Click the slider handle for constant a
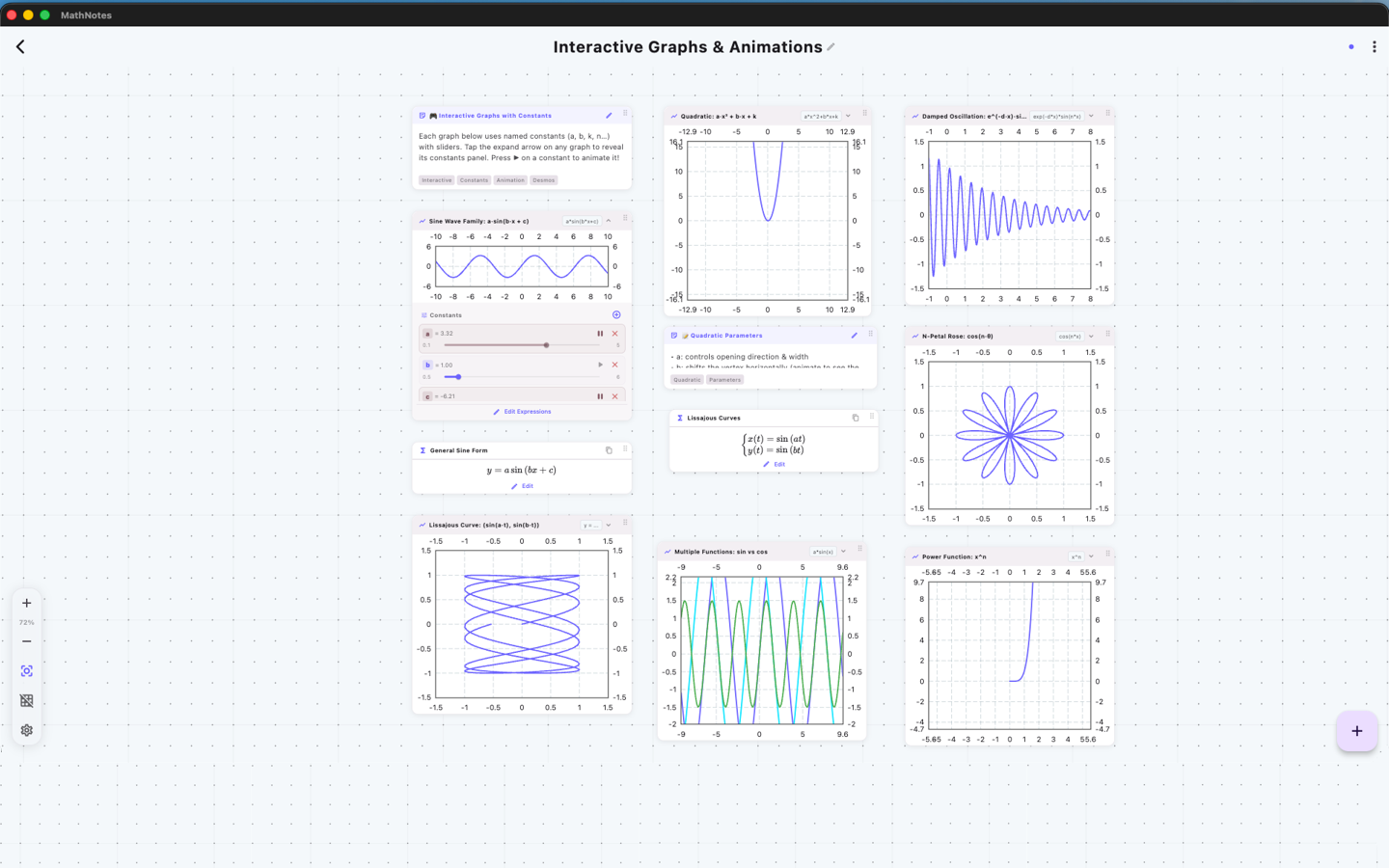Viewport: 1389px width, 868px height. tap(546, 345)
